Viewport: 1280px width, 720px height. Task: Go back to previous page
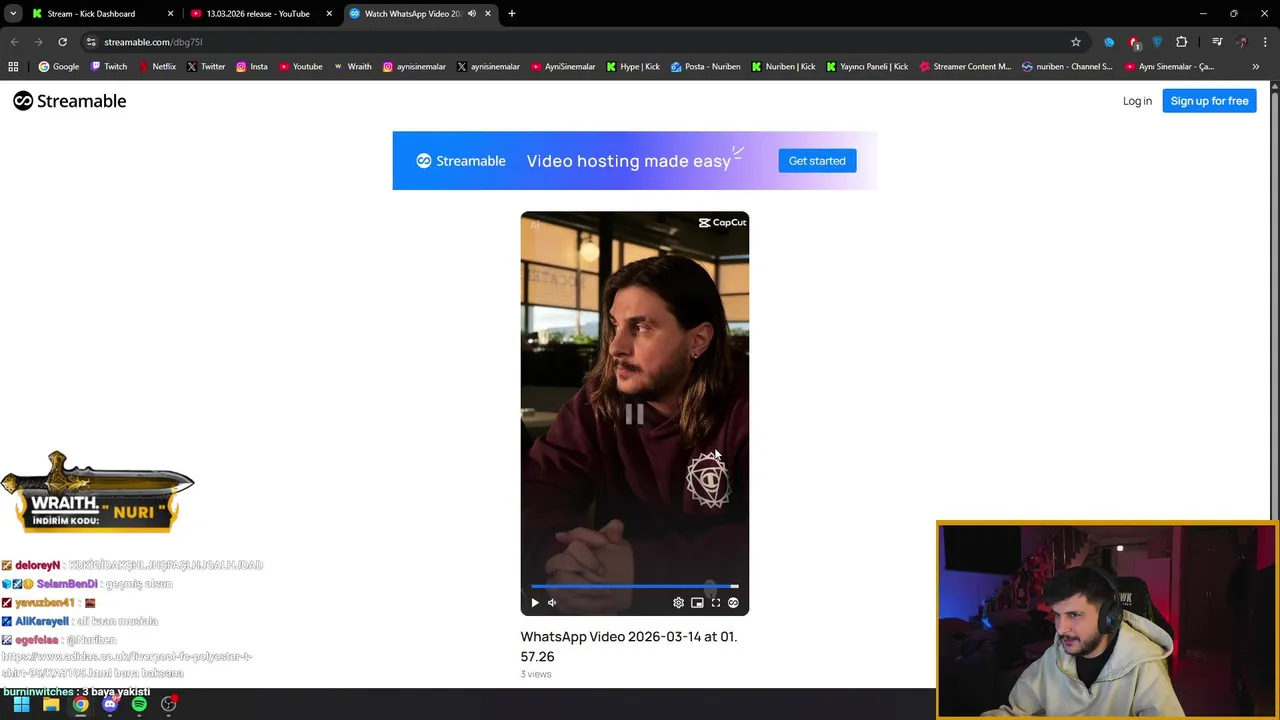click(14, 42)
